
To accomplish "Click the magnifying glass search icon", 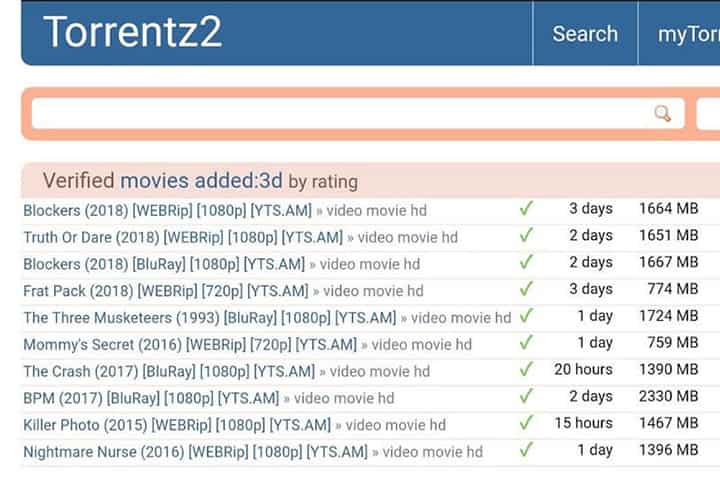I will (662, 113).
